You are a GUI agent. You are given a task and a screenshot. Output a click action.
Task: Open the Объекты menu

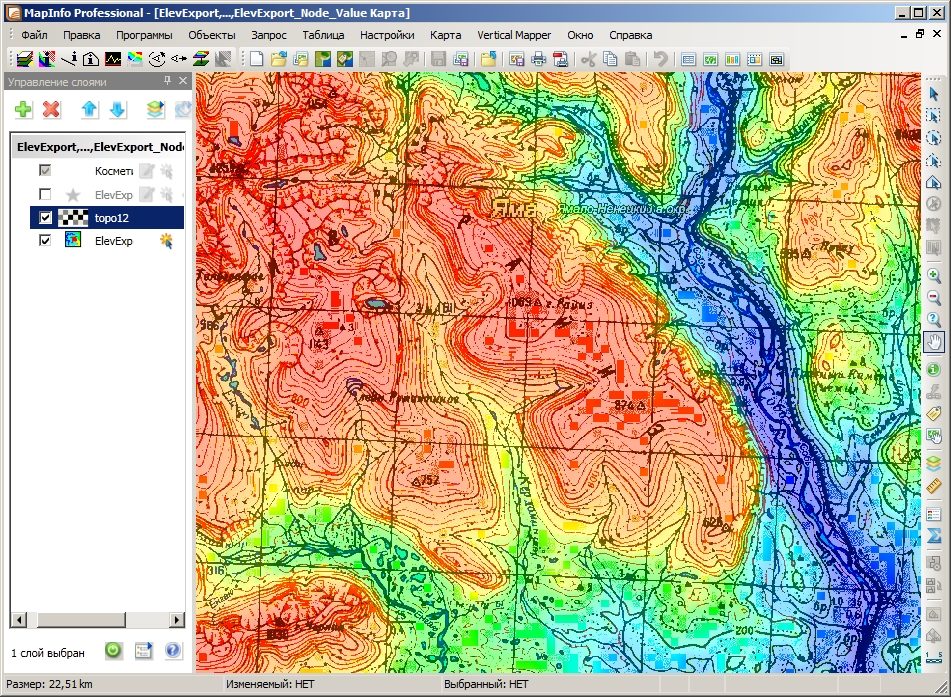(x=212, y=35)
